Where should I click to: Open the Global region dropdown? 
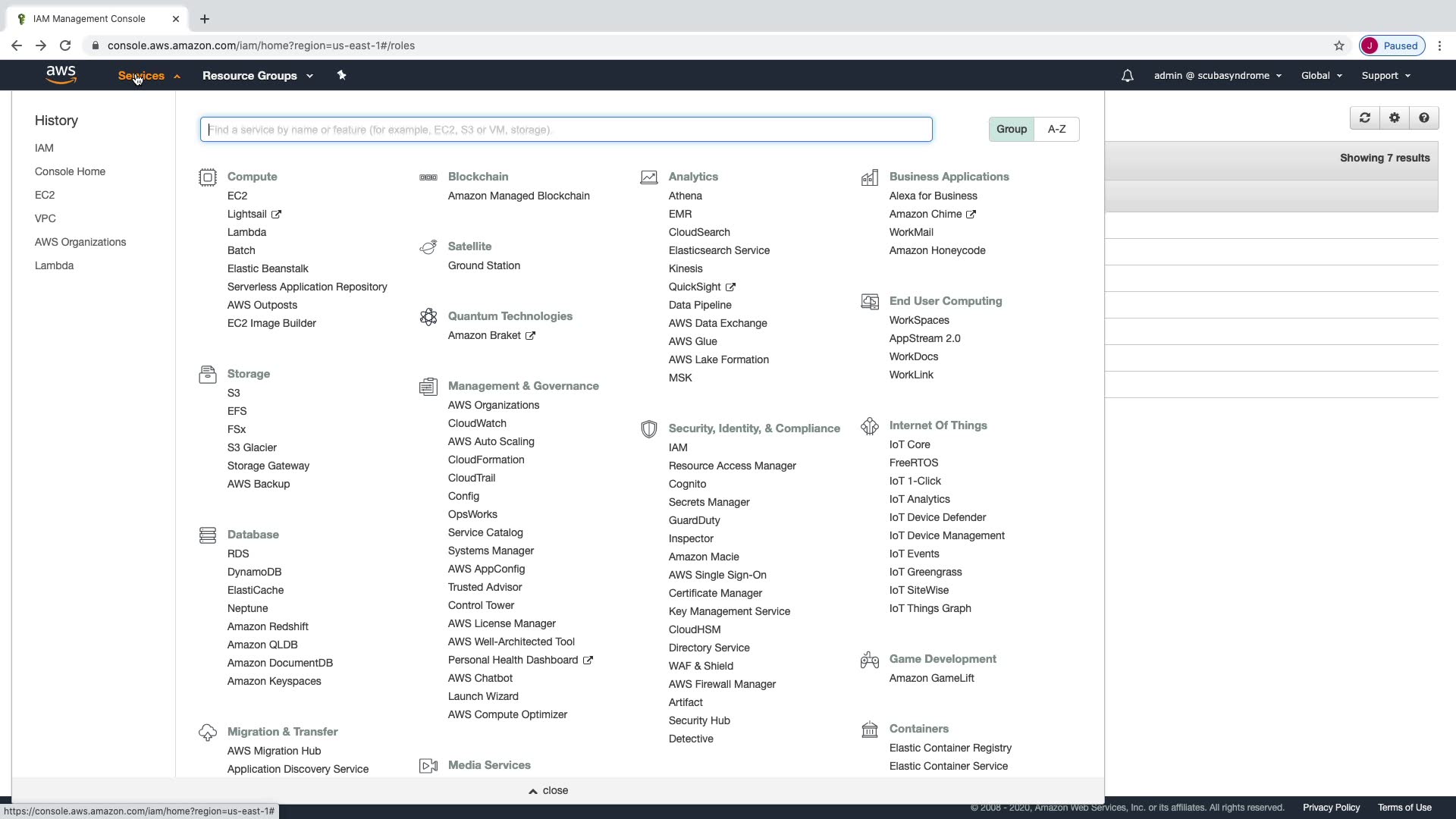(1321, 76)
